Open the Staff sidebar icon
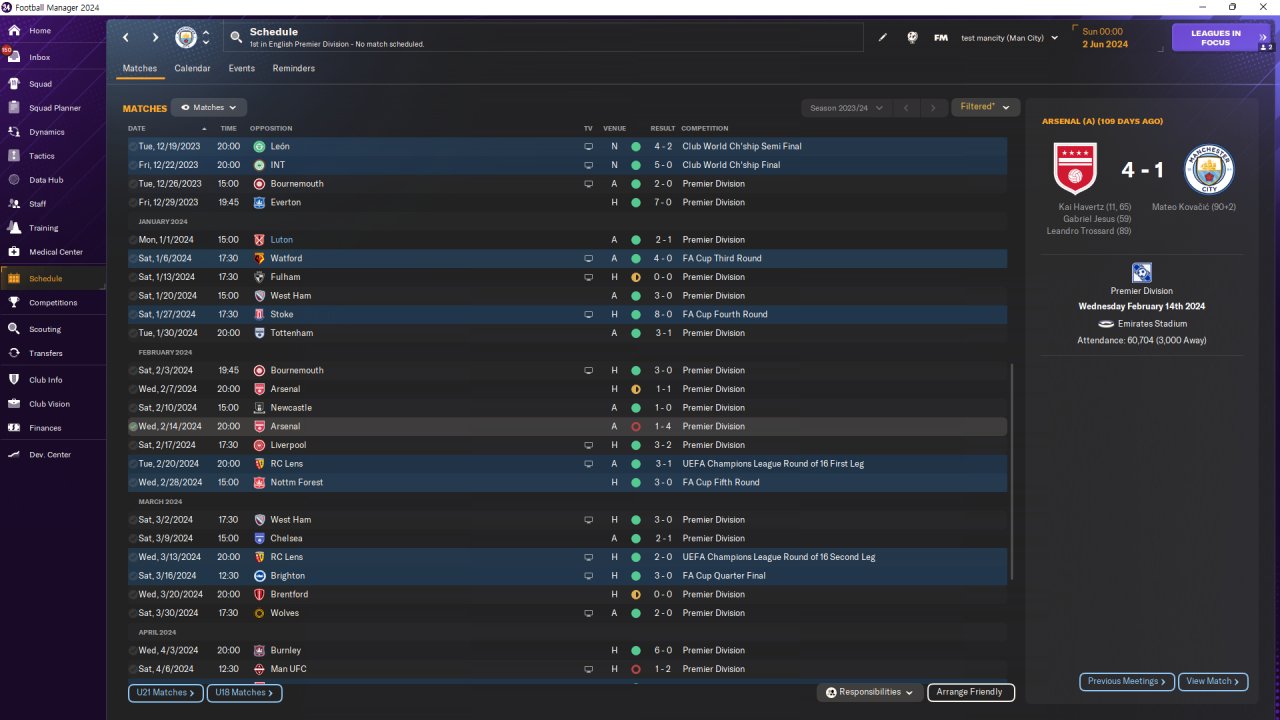Screen dimensions: 1280x720 [14, 204]
